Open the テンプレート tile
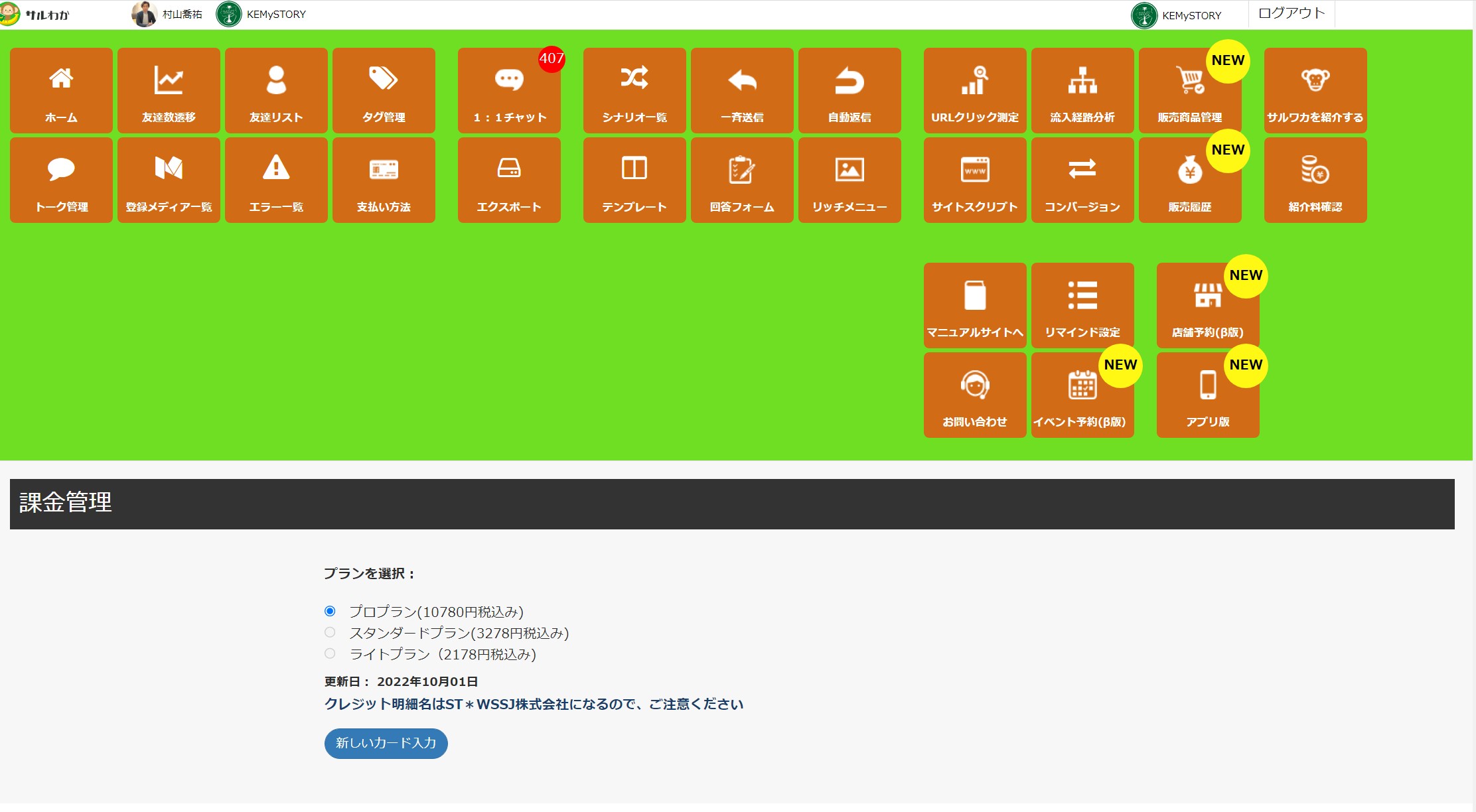 634,180
